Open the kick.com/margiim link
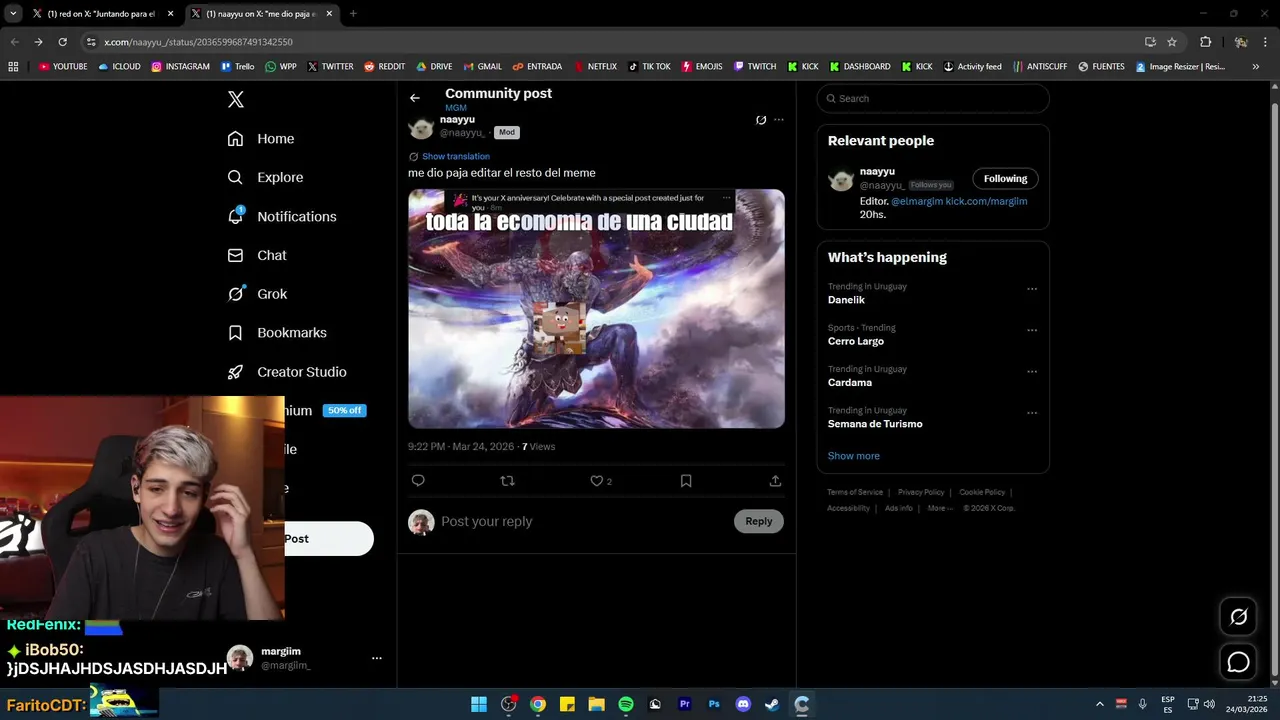Image resolution: width=1280 pixels, height=720 pixels. (x=986, y=201)
